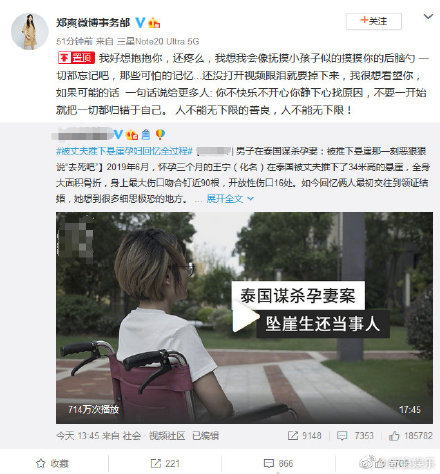Expand the post options chevron
This screenshot has width=440, height=474.
pyautogui.click(x=428, y=16)
